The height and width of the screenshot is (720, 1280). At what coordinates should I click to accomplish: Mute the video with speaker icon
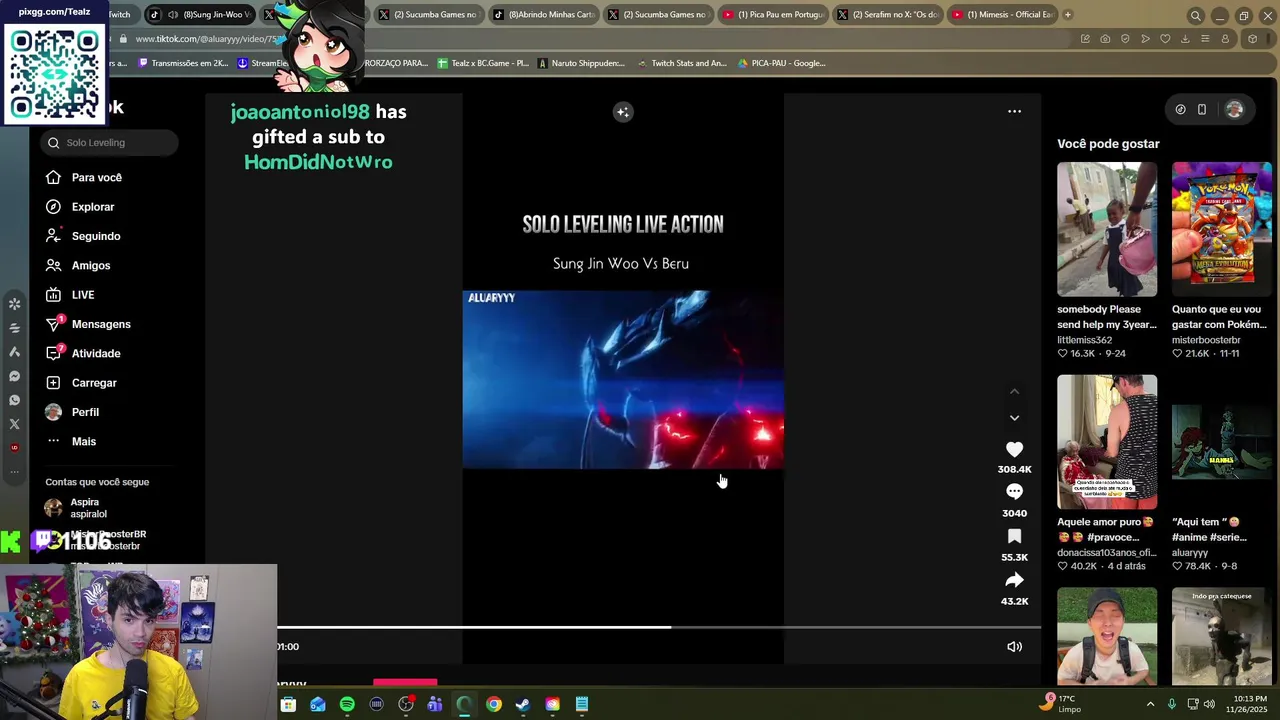[1014, 647]
